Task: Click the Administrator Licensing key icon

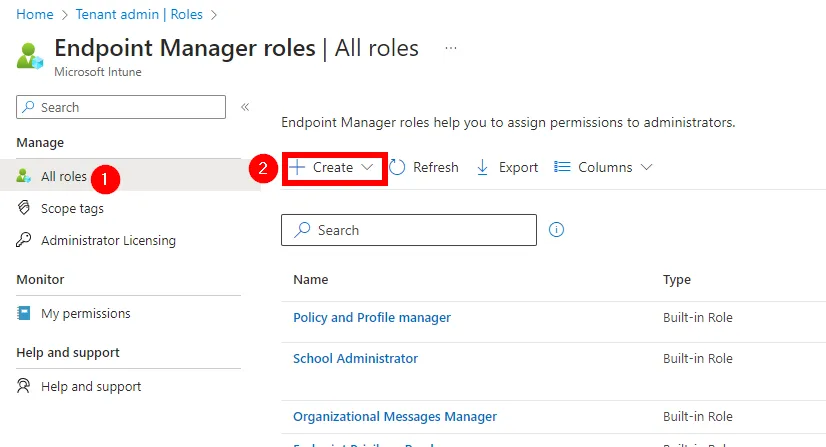Action: [x=24, y=240]
